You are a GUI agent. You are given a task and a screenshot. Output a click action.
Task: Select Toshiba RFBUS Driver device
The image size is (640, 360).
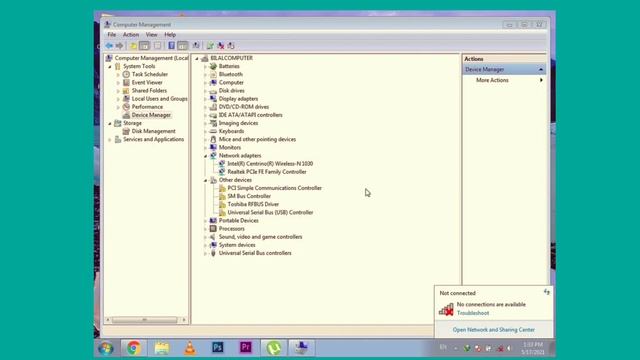pos(253,204)
